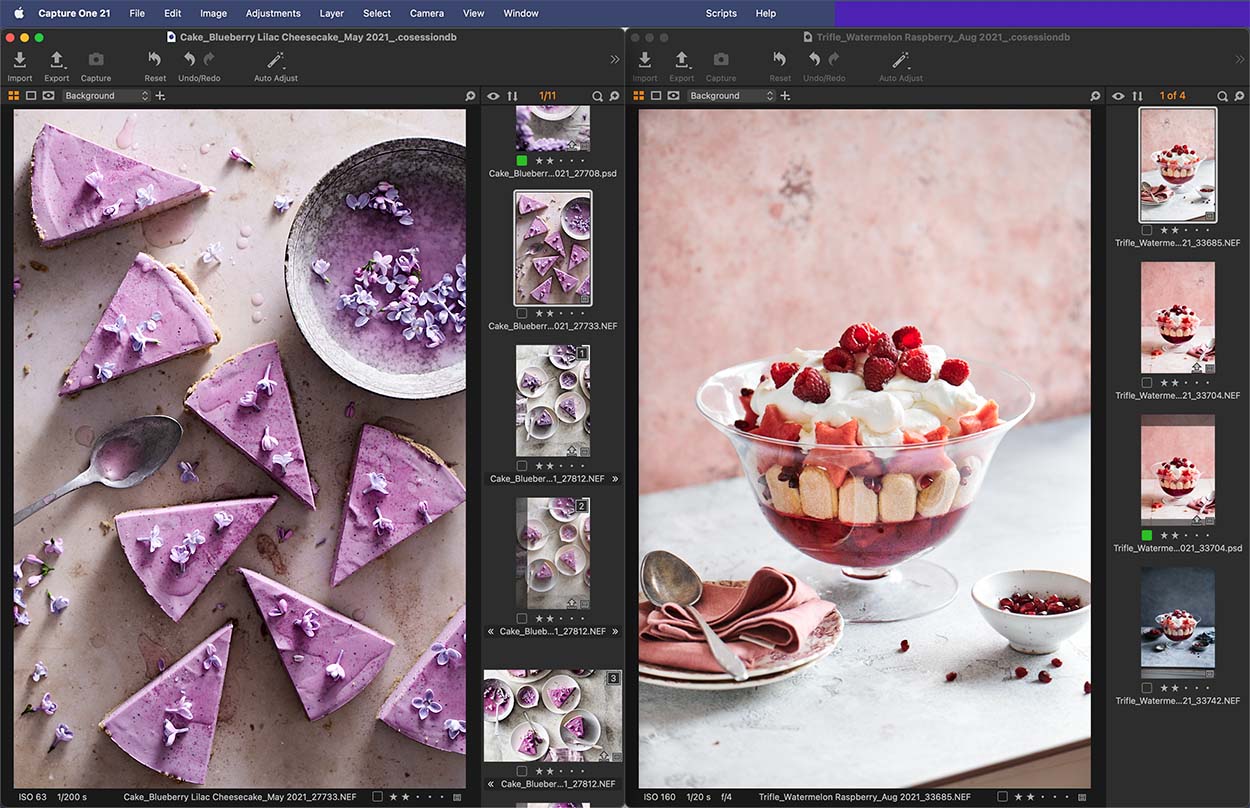Screen dimensions: 1250x808
Task: Open the grid view icon above the cheesecake image
Action: (12, 95)
